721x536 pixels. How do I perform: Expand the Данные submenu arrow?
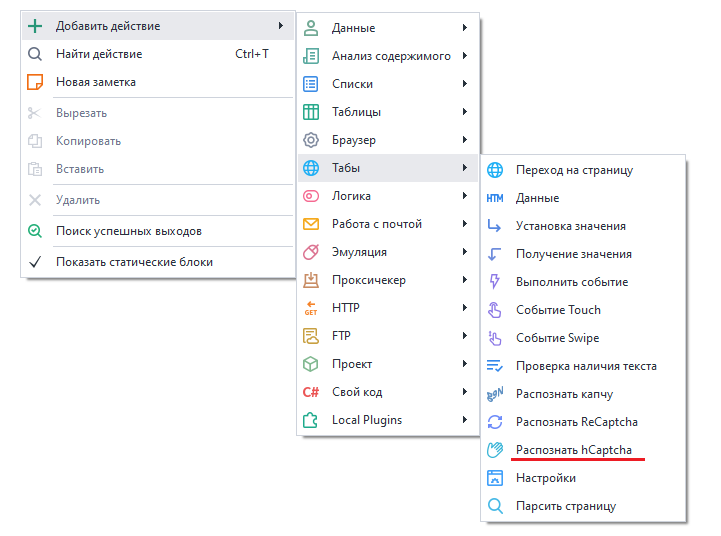click(465, 28)
